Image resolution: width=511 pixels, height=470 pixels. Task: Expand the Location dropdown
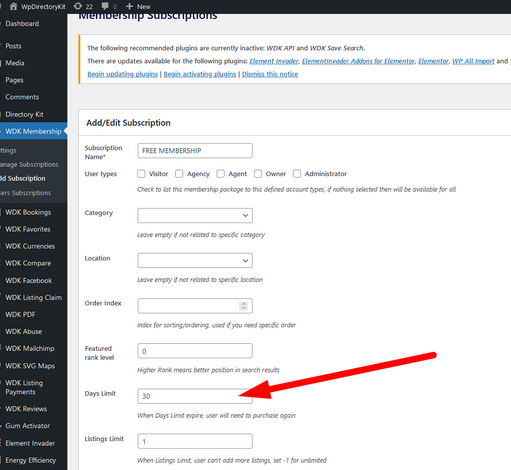[195, 260]
